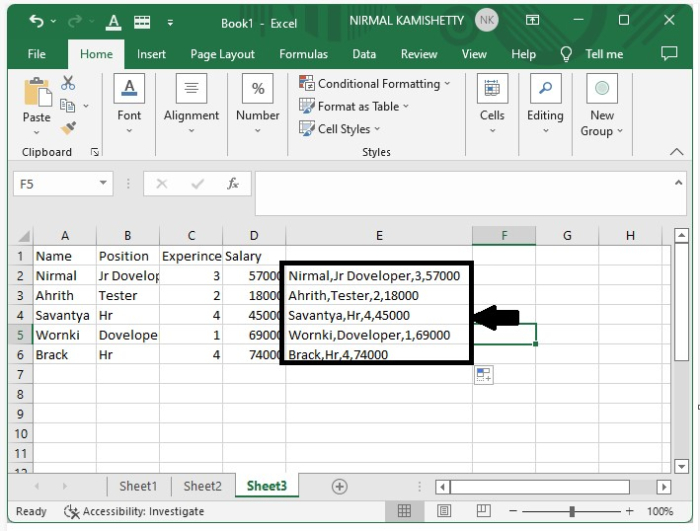The width and height of the screenshot is (700, 531).
Task: Open the Name Box dropdown arrow
Action: (104, 184)
